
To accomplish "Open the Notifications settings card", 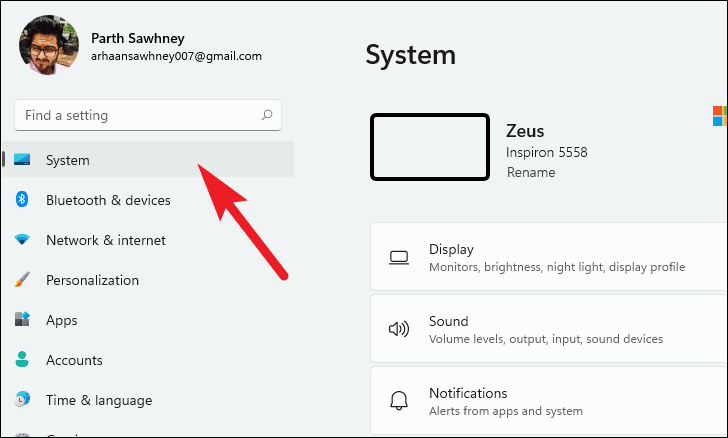I will coord(549,400).
